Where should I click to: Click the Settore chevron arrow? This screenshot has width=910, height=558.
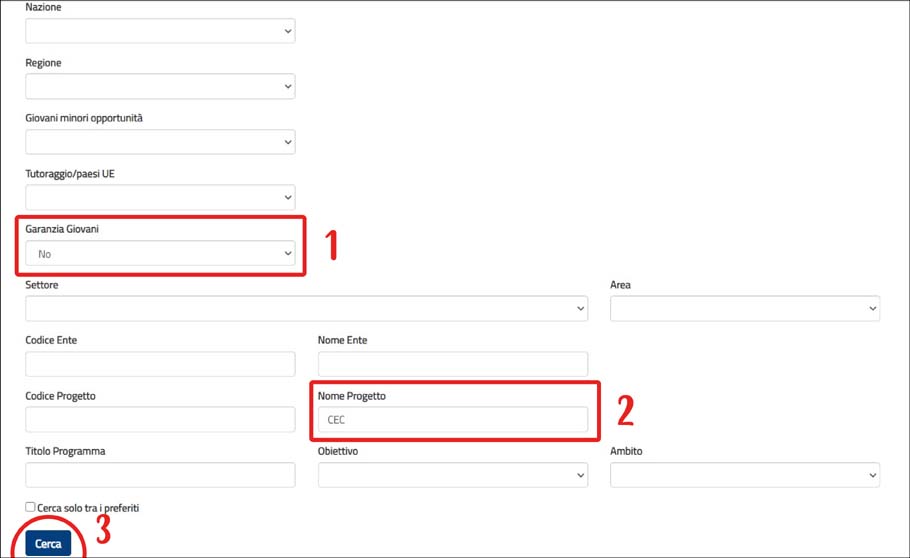pyautogui.click(x=580, y=308)
